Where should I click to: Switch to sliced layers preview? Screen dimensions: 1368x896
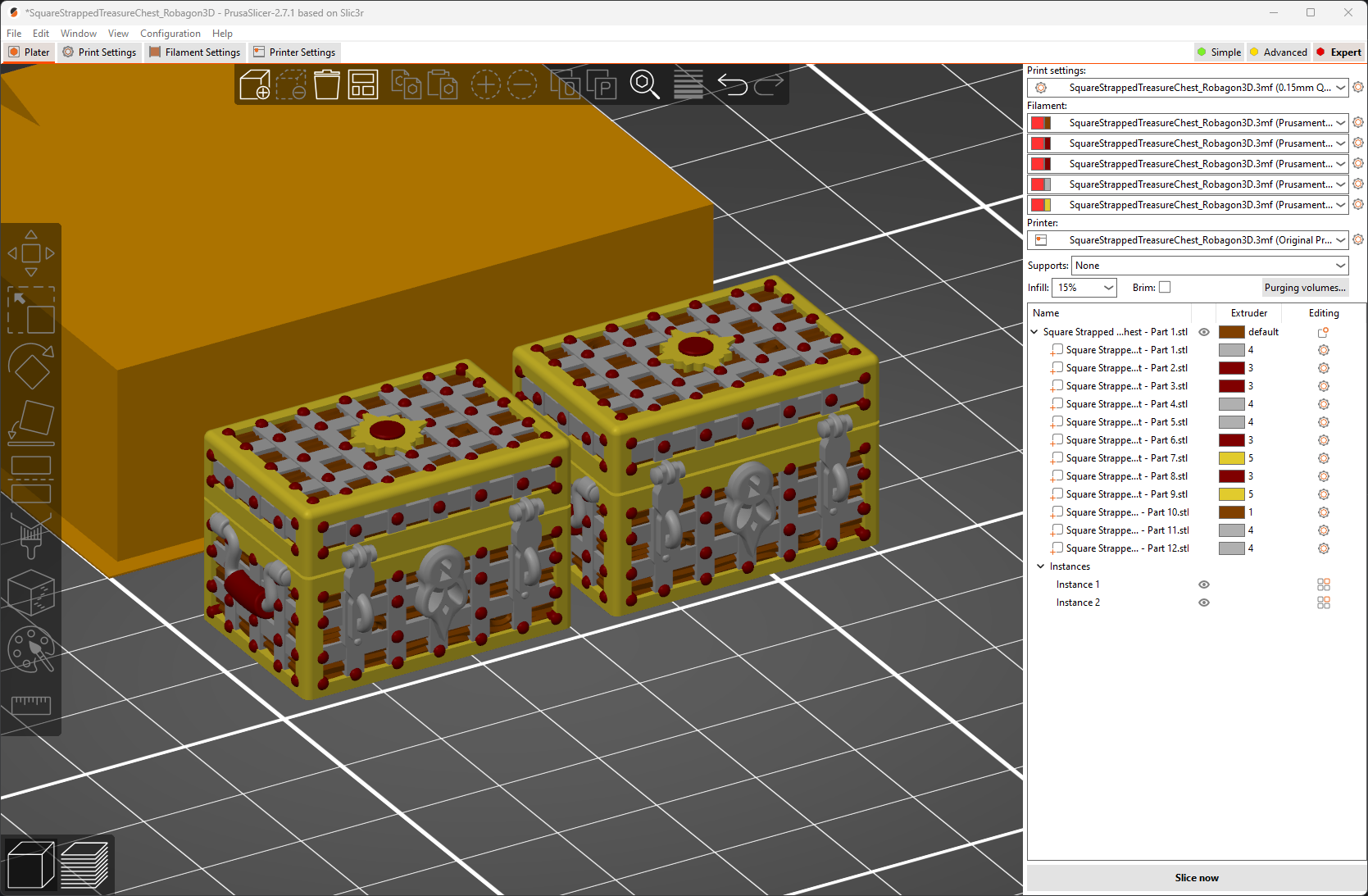point(84,865)
